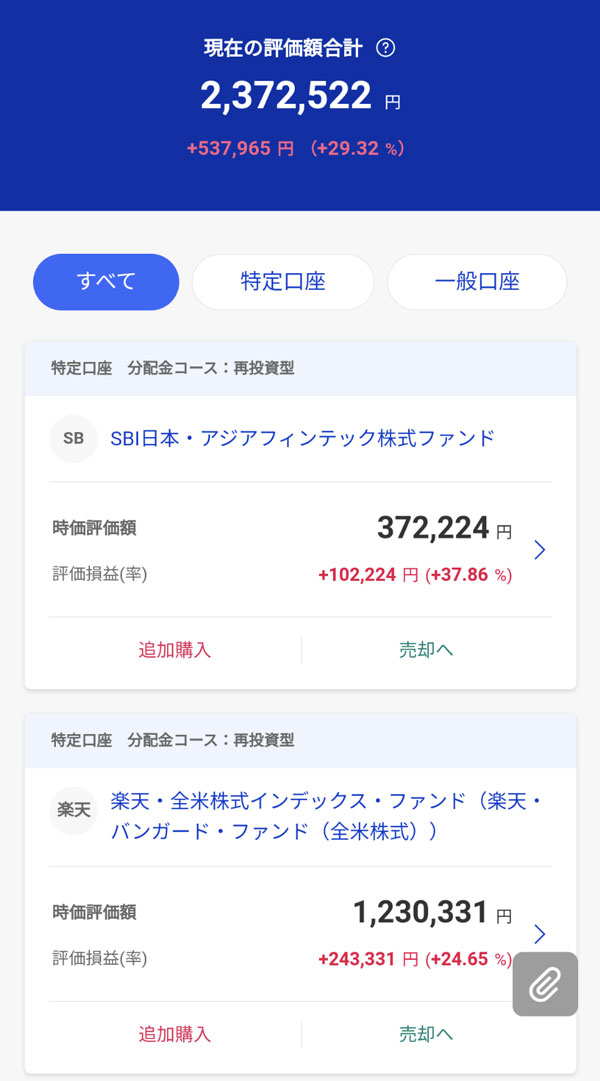Viewport: 600px width, 1081px height.
Task: Click the SBI fund gain +102,224 円
Action: coord(368,575)
